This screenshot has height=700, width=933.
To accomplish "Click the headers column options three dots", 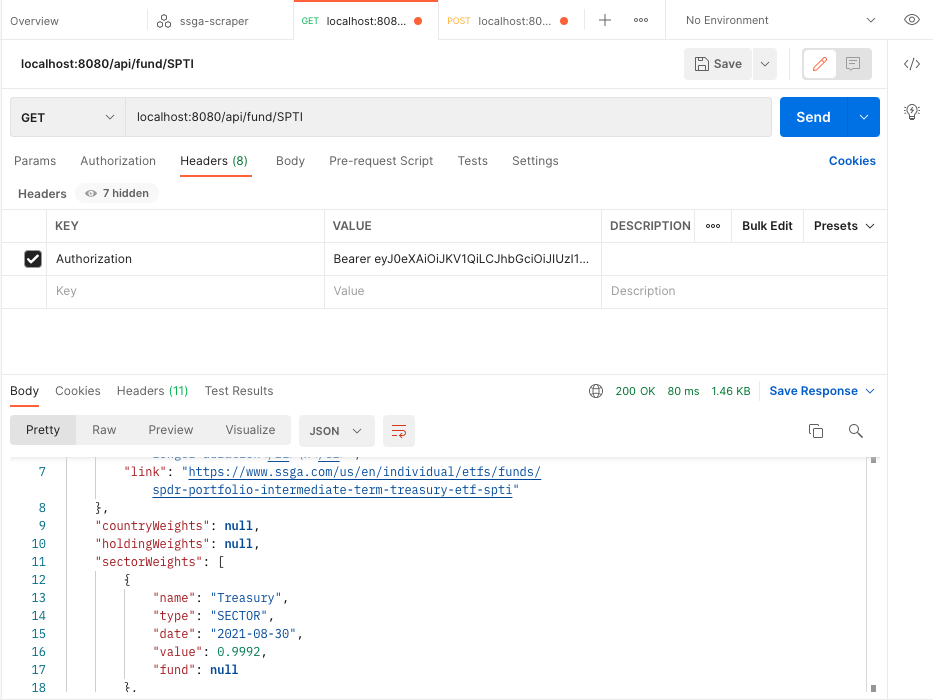I will click(x=713, y=226).
